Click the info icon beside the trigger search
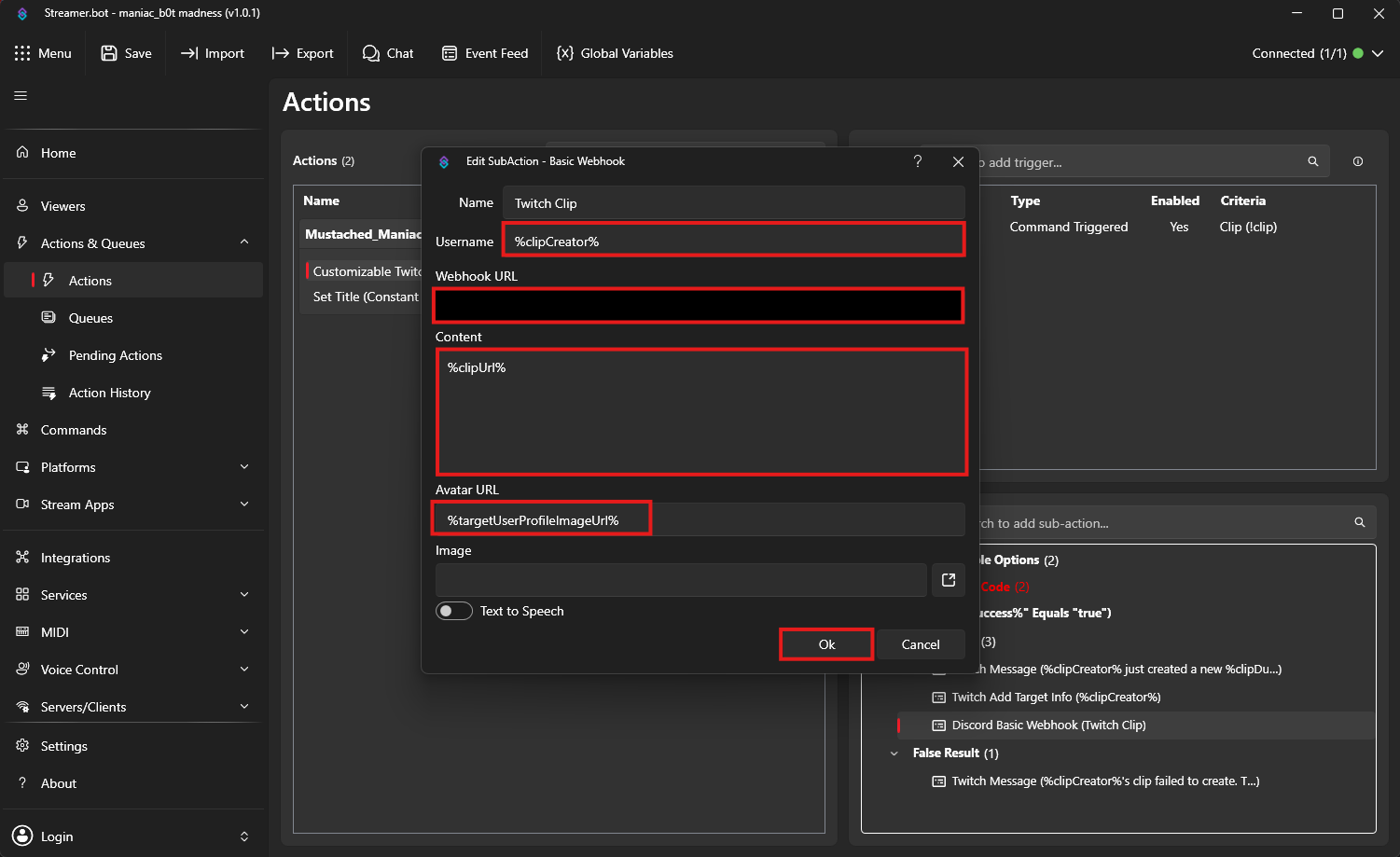Viewport: 1400px width, 857px height. [x=1358, y=161]
